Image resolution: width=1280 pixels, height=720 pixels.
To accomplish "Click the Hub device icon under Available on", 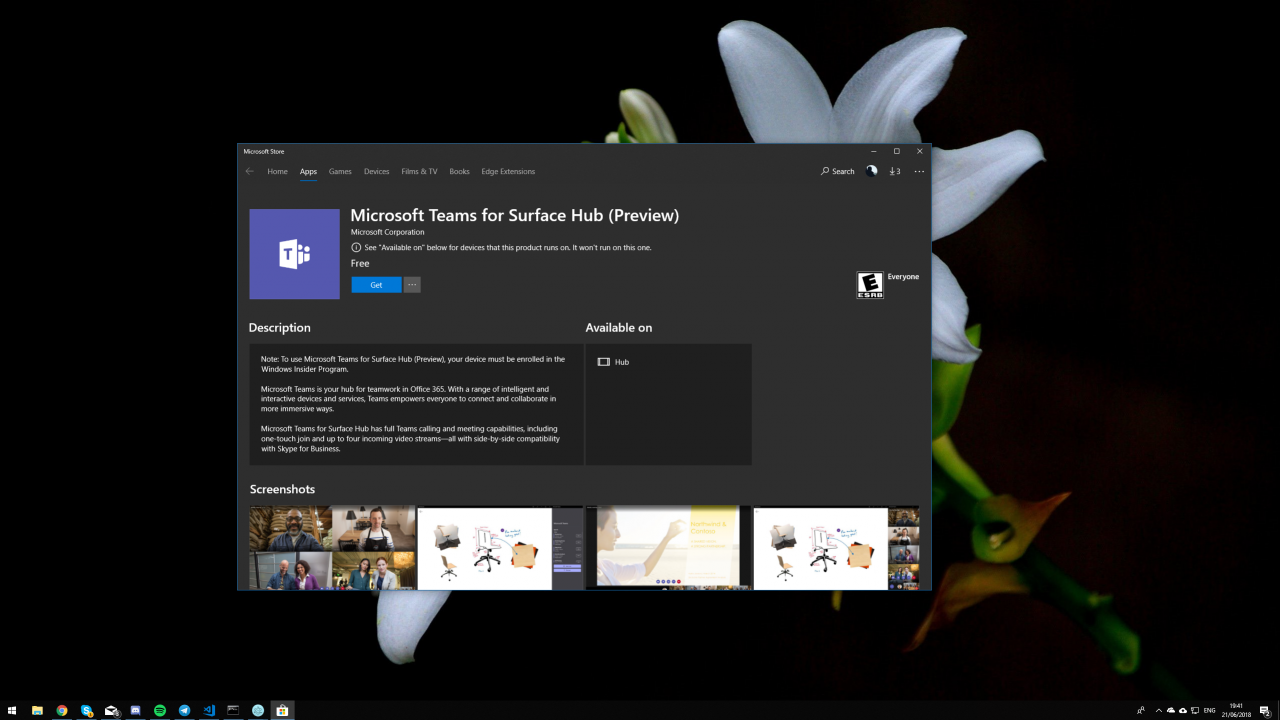I will click(x=604, y=362).
